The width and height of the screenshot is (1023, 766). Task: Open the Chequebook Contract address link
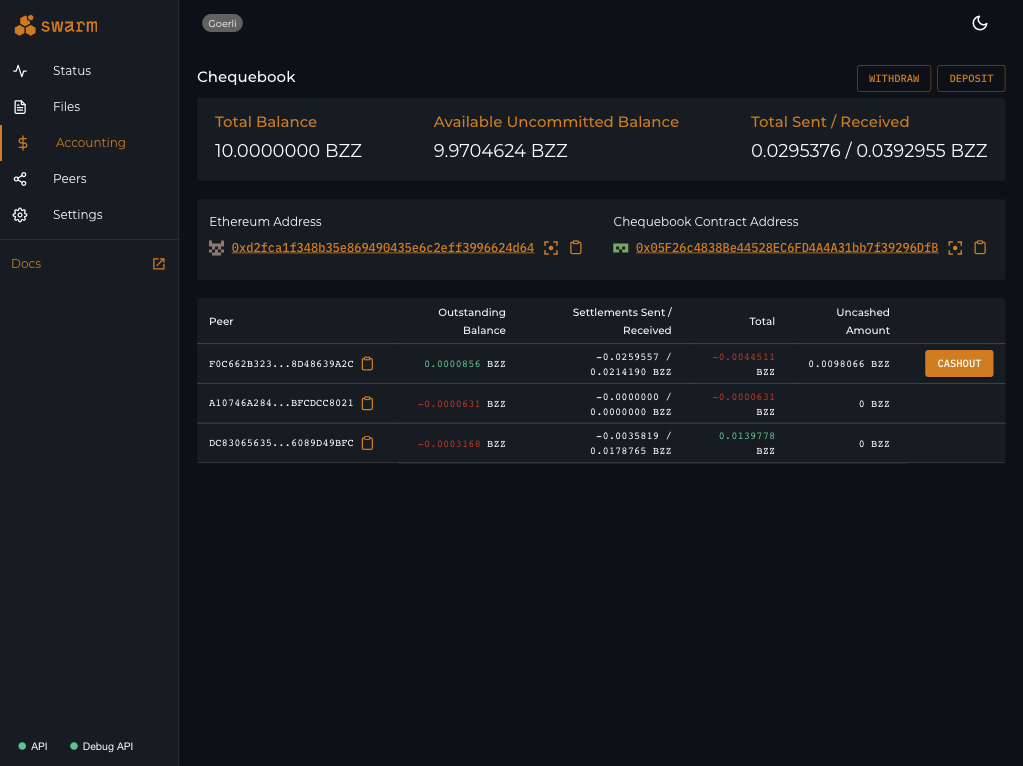tap(786, 248)
